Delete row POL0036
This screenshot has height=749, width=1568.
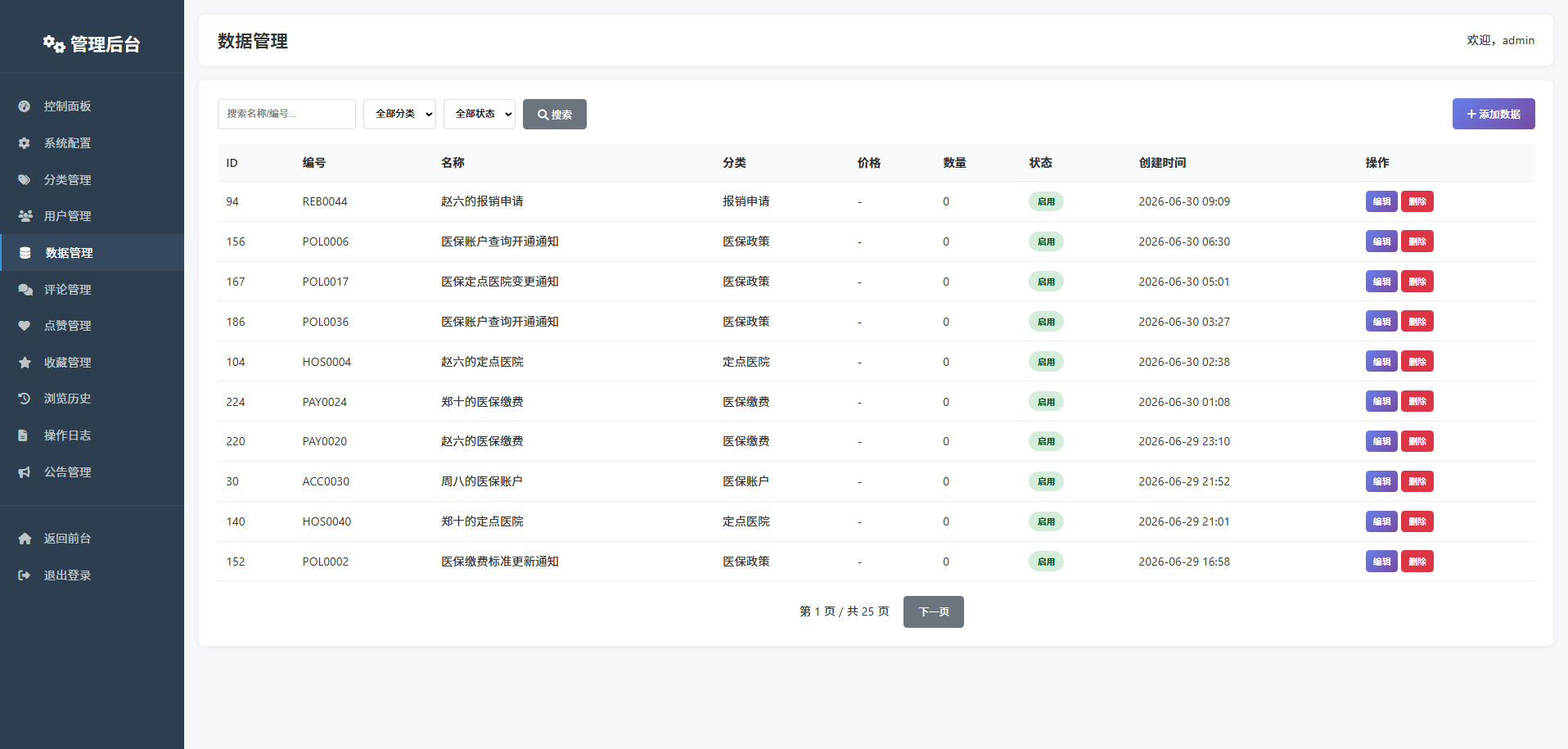point(1417,322)
